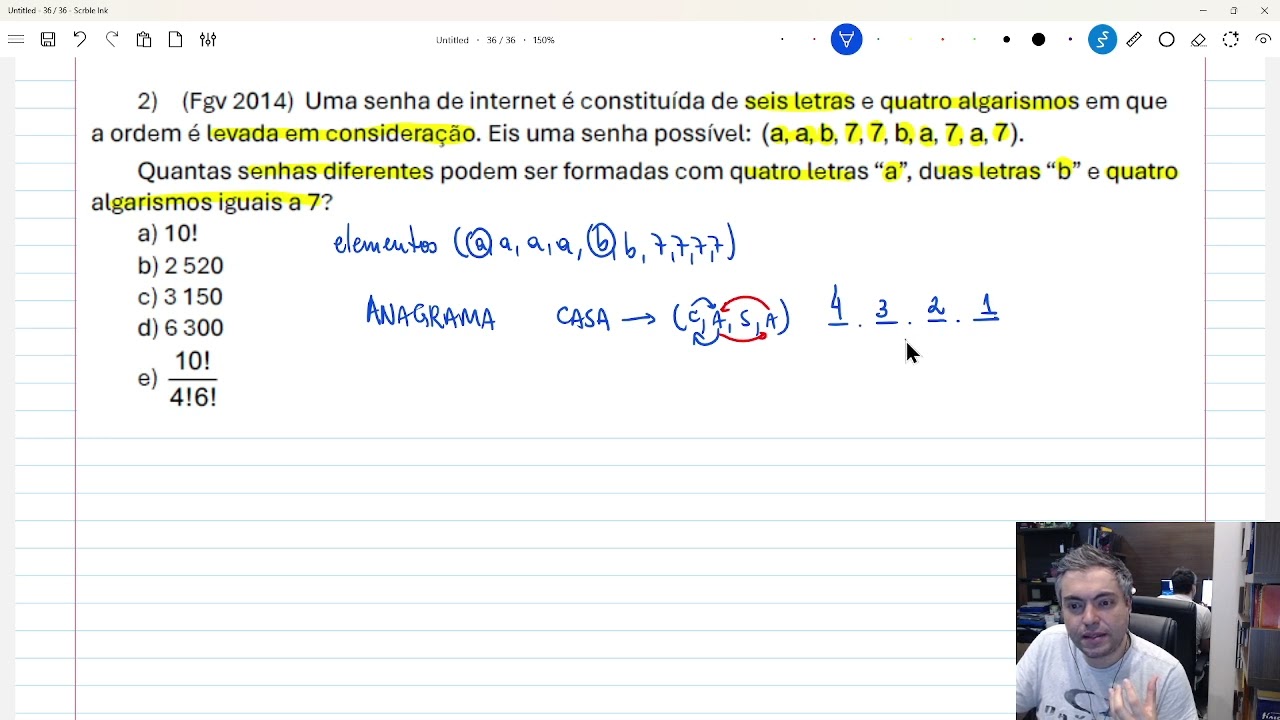Click the clipboard paste icon
Image resolution: width=1280 pixels, height=720 pixels.
[144, 40]
